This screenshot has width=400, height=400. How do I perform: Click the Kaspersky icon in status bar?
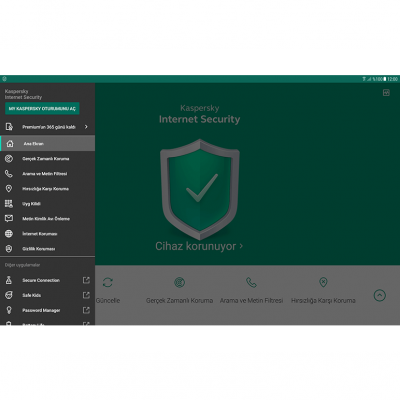(x=4, y=79)
